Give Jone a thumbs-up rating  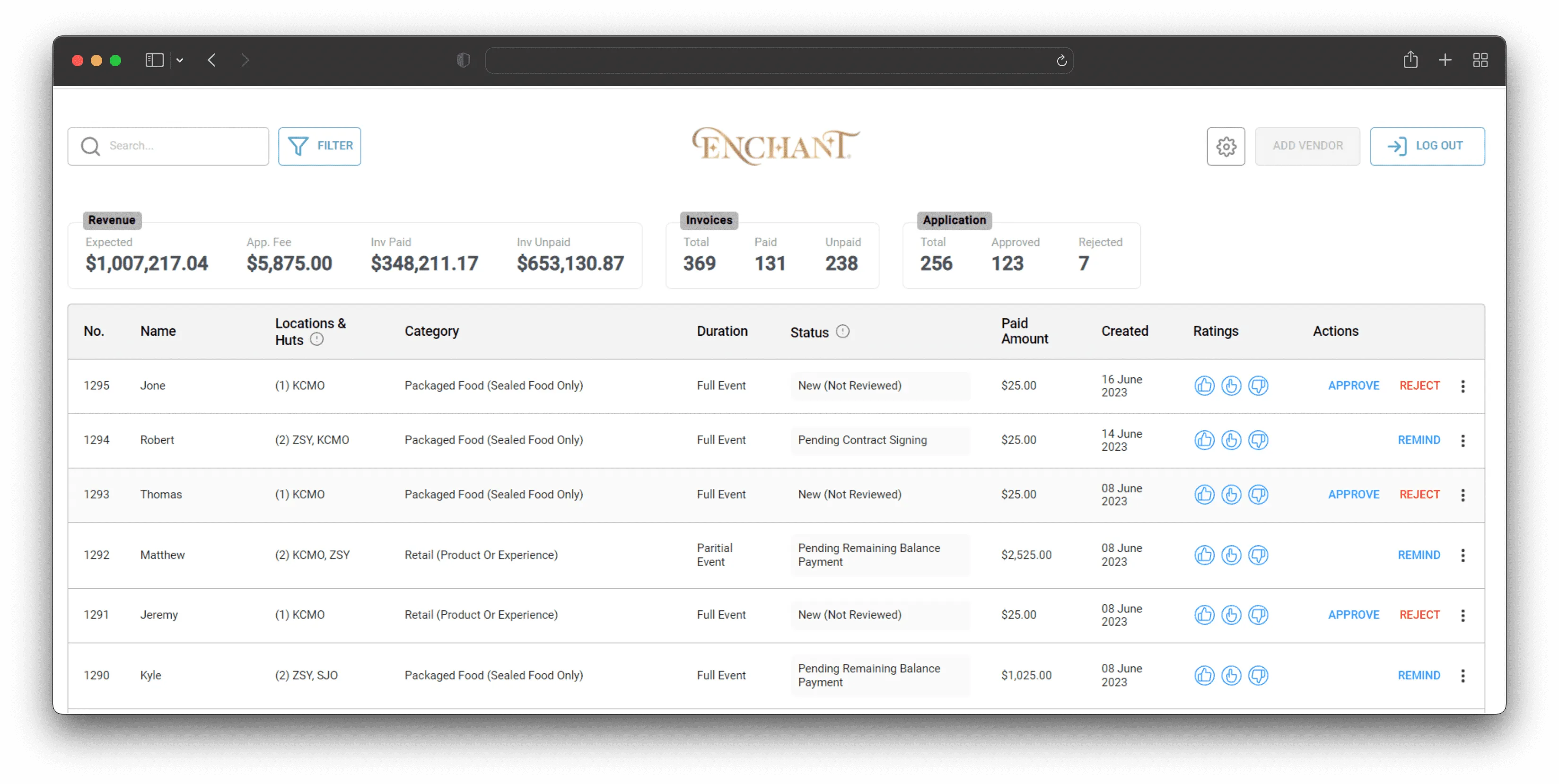1204,385
